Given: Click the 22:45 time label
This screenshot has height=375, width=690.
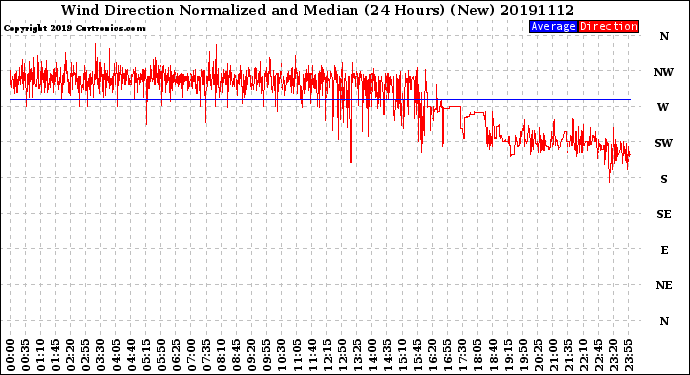Looking at the screenshot, I should point(598,355).
